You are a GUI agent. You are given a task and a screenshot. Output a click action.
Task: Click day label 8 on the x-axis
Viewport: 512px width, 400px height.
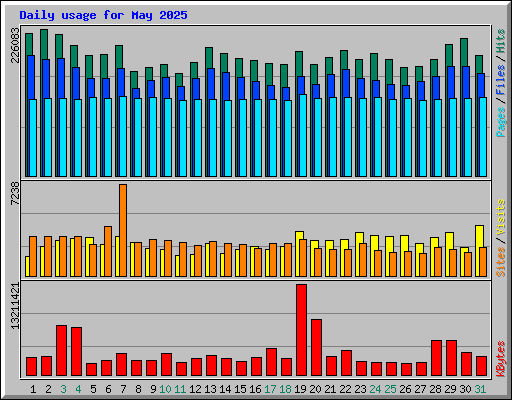point(138,389)
